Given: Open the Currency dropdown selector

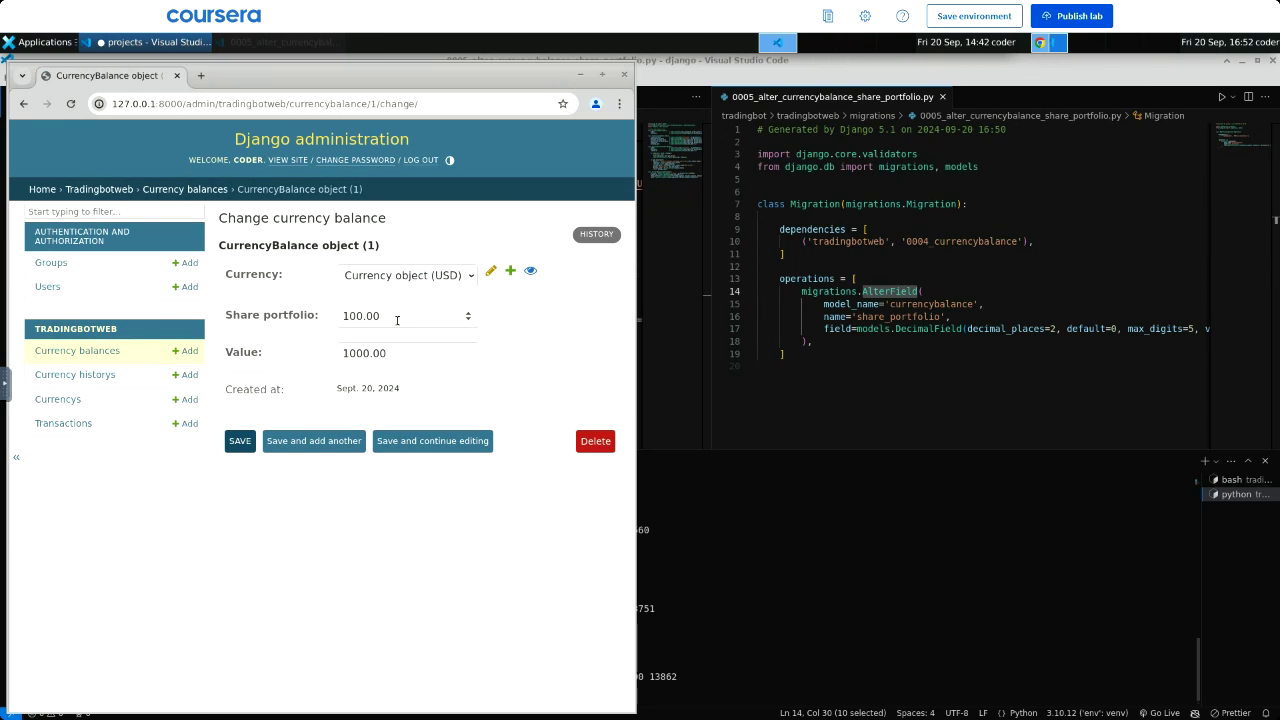Looking at the screenshot, I should [408, 275].
